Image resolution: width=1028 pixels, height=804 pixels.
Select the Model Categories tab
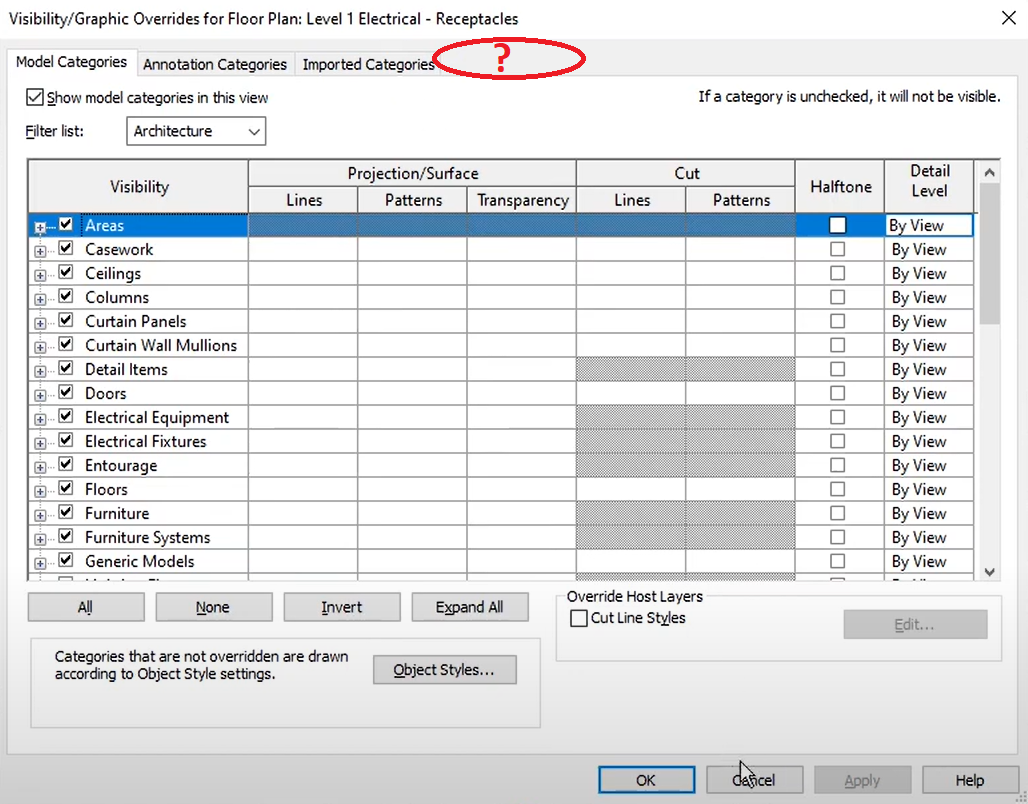pos(71,62)
